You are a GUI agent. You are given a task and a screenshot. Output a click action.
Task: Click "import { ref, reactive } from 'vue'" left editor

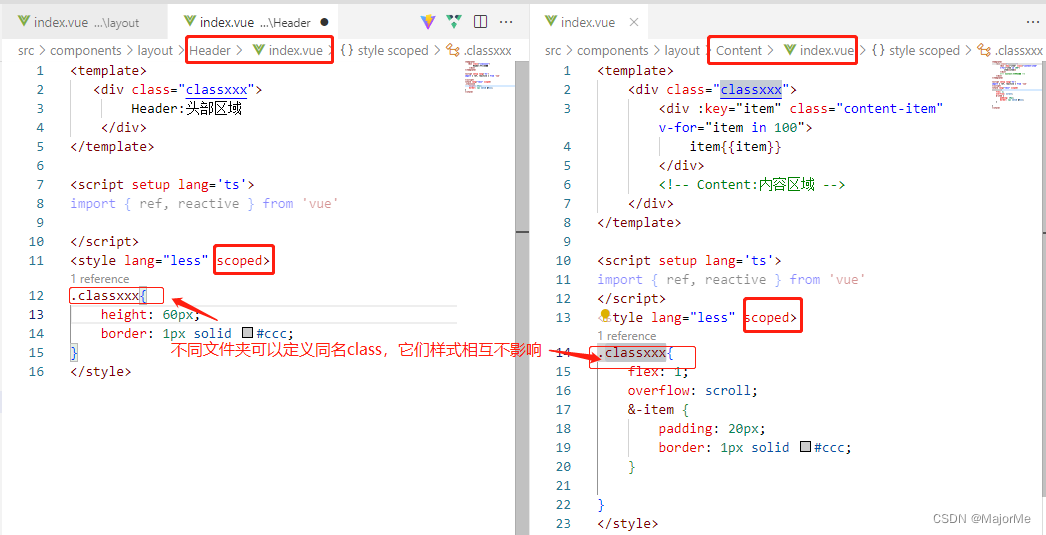tap(203, 203)
